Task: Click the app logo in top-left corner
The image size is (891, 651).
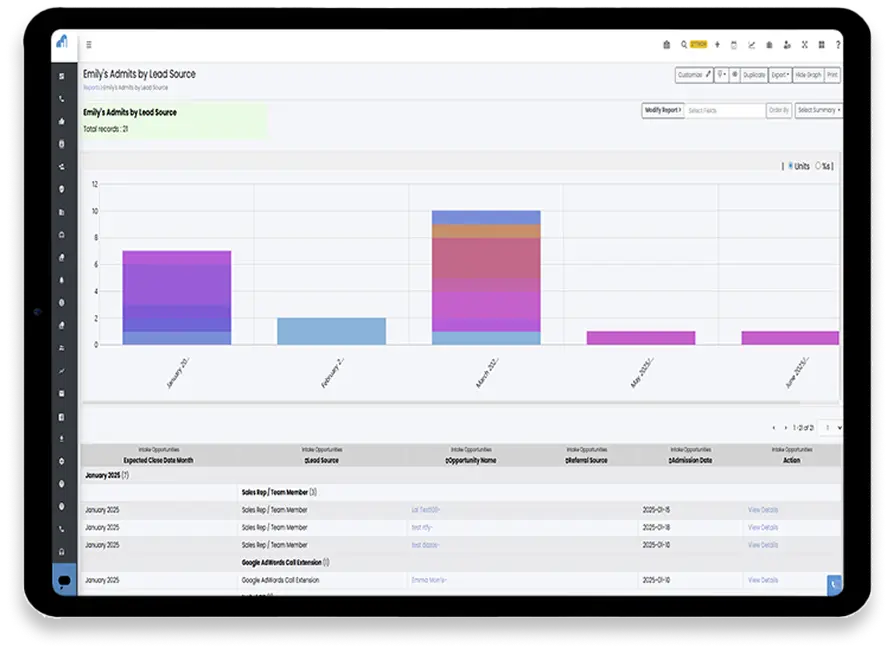Action: pyautogui.click(x=62, y=42)
